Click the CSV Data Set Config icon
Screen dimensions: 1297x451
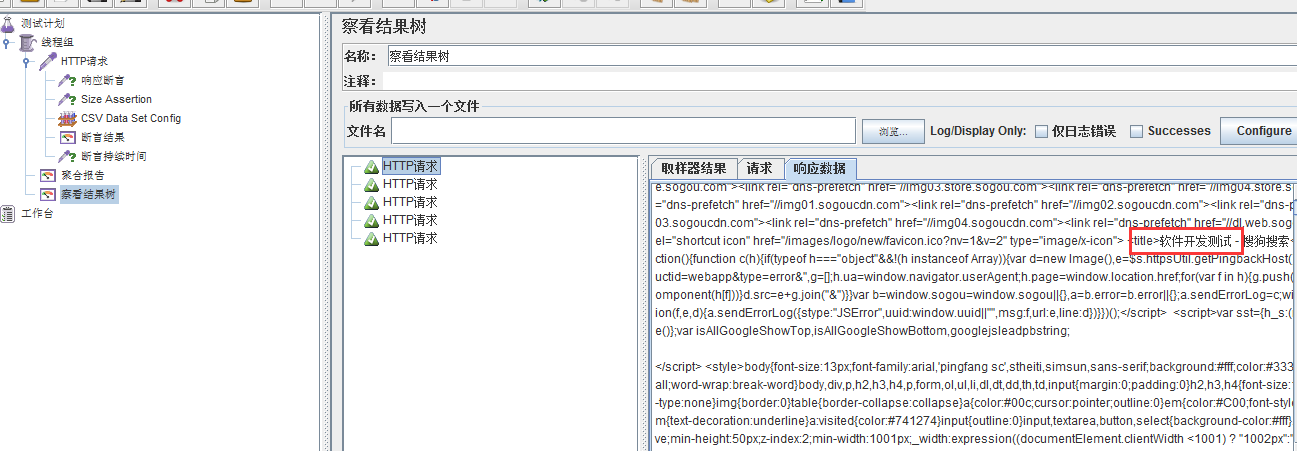tap(67, 118)
